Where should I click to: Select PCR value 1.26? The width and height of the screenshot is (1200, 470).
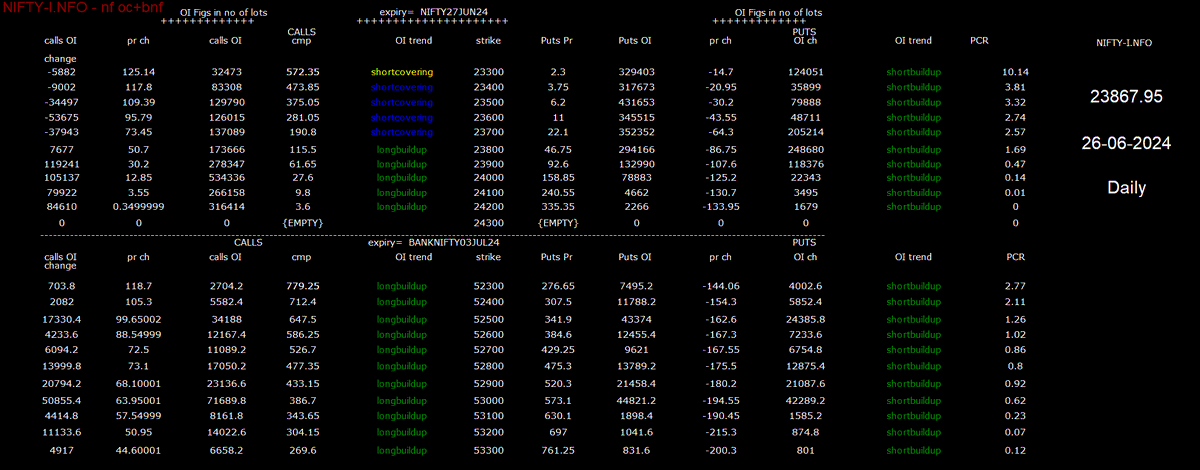pyautogui.click(x=1015, y=319)
